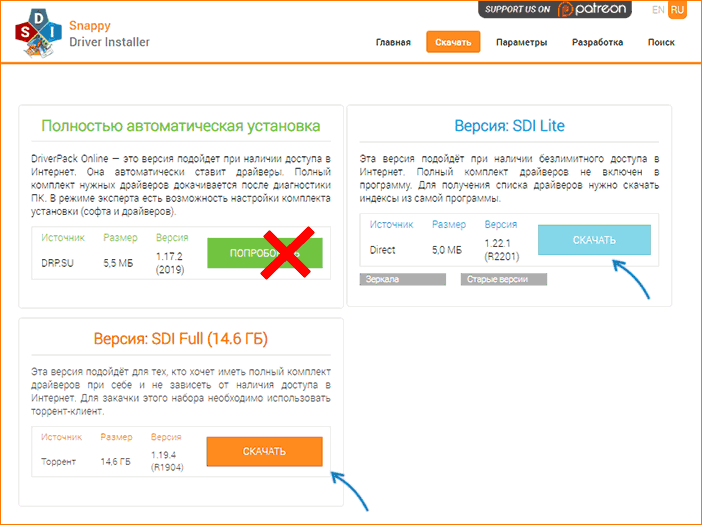Go to the Главная menu item
The height and width of the screenshot is (525, 702).
pos(393,42)
